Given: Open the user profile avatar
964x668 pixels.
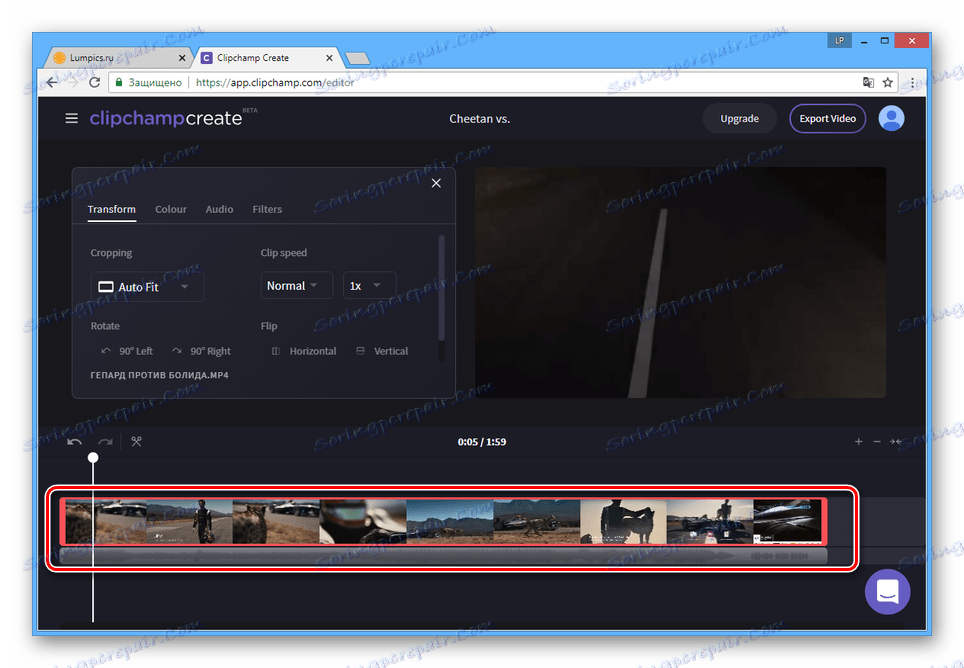Looking at the screenshot, I should click(x=891, y=118).
